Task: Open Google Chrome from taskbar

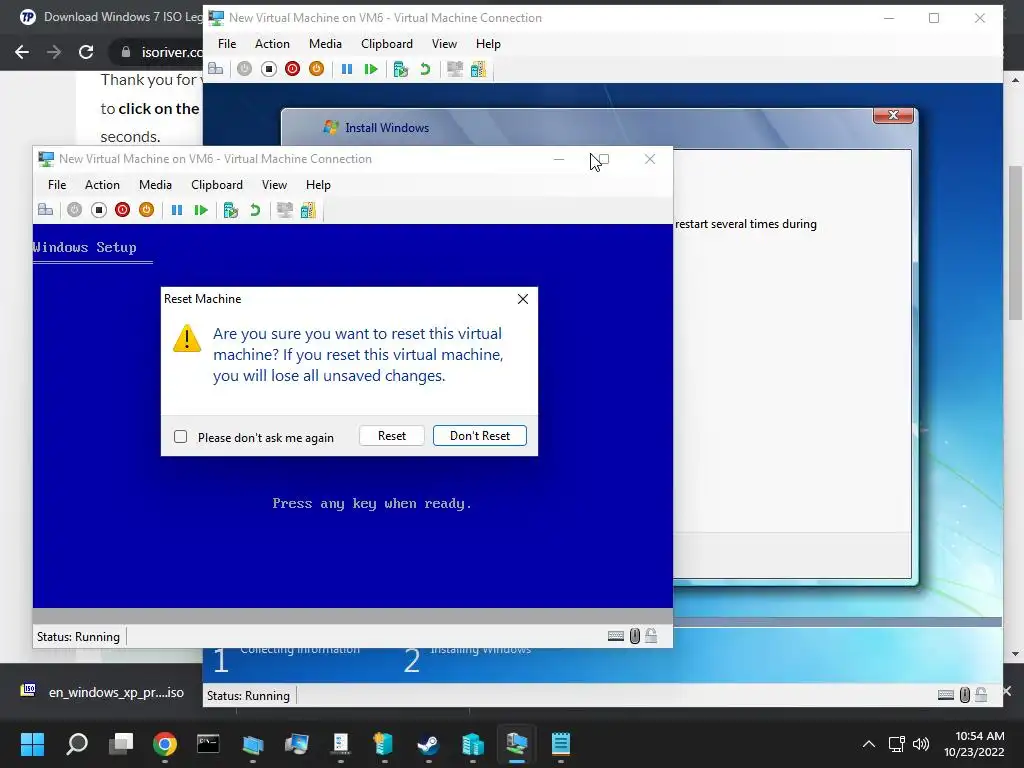Action: 165,744
